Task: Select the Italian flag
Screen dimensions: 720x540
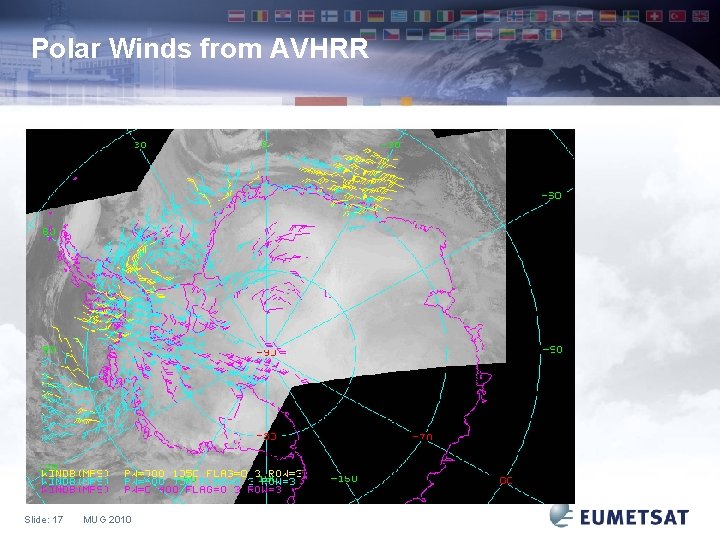Action: pyautogui.click(x=445, y=17)
